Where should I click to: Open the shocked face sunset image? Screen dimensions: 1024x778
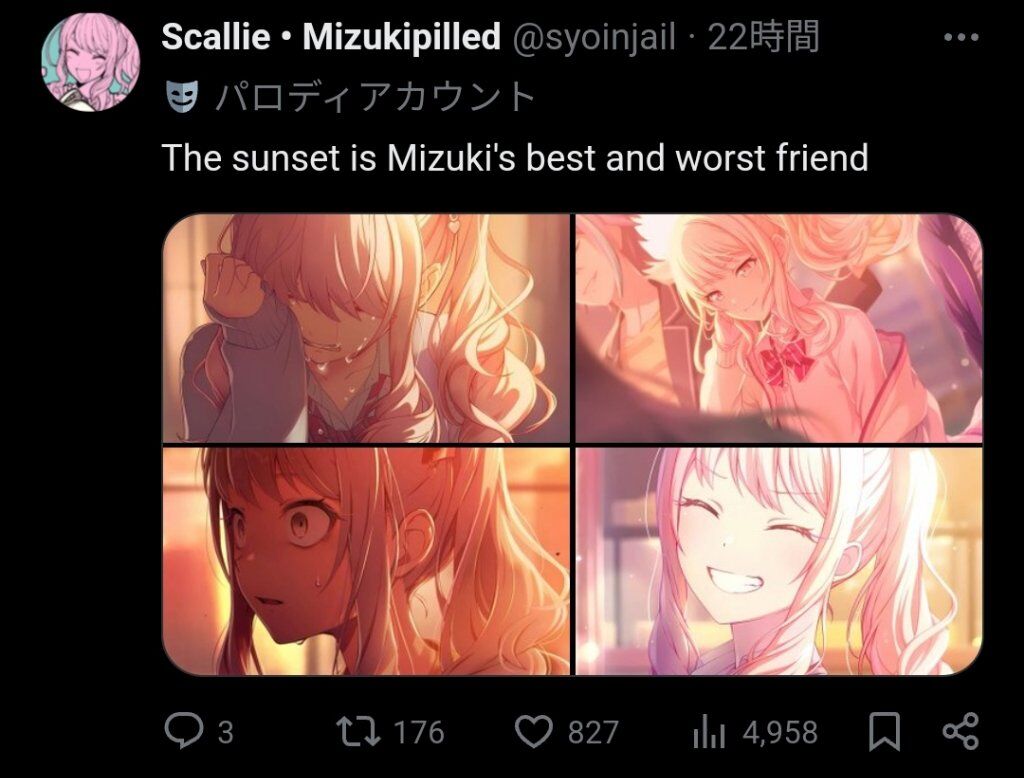[x=366, y=561]
